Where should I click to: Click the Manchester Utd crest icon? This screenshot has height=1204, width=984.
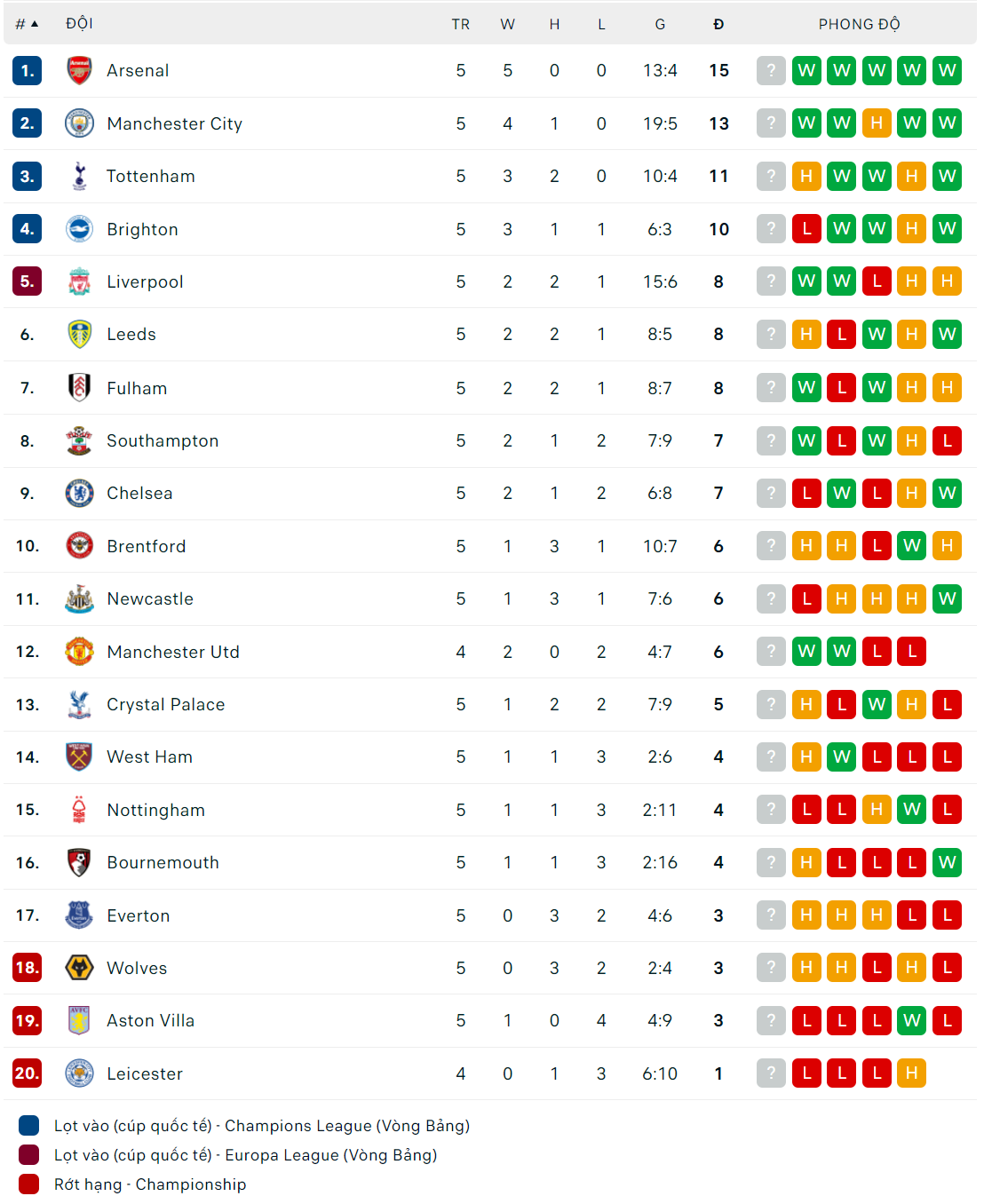[x=79, y=652]
